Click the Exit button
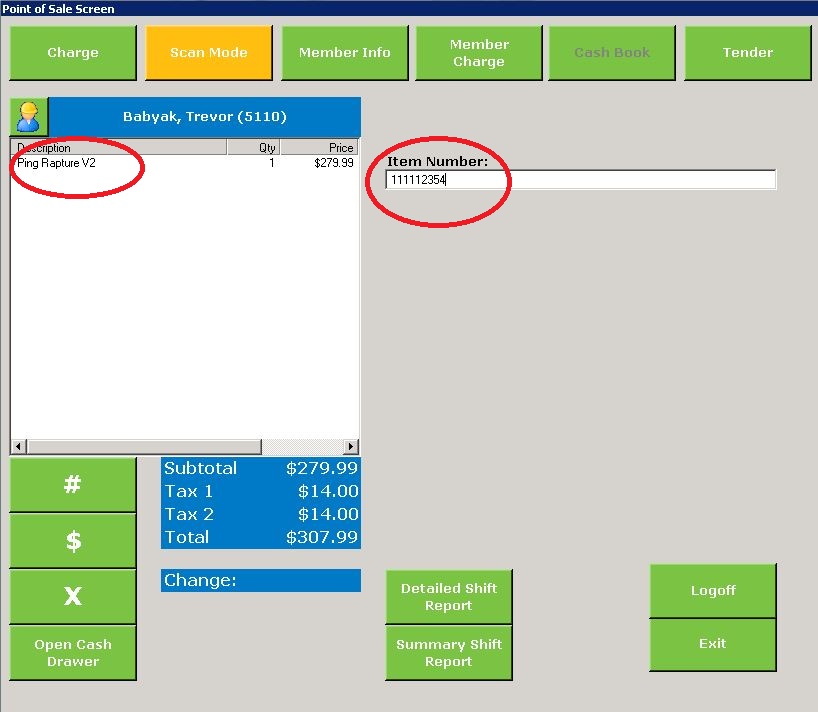This screenshot has width=818, height=712. click(713, 644)
